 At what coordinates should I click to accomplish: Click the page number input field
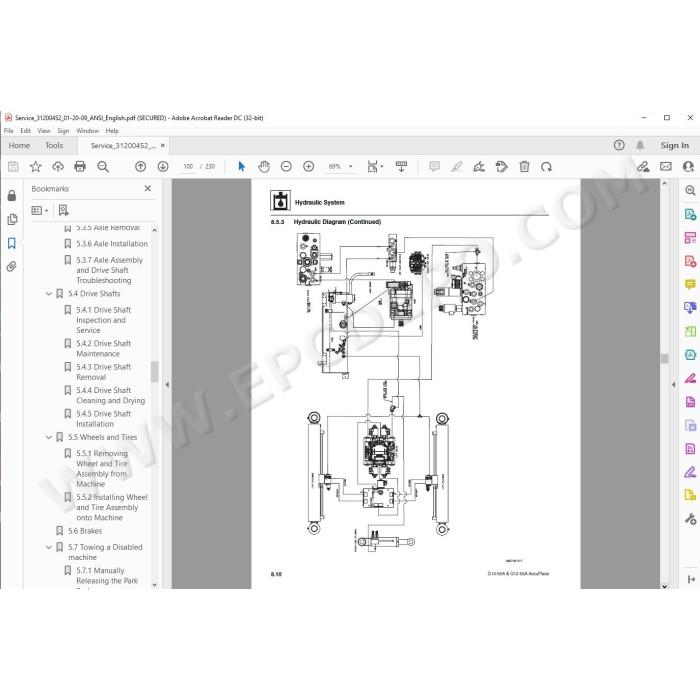(188, 167)
